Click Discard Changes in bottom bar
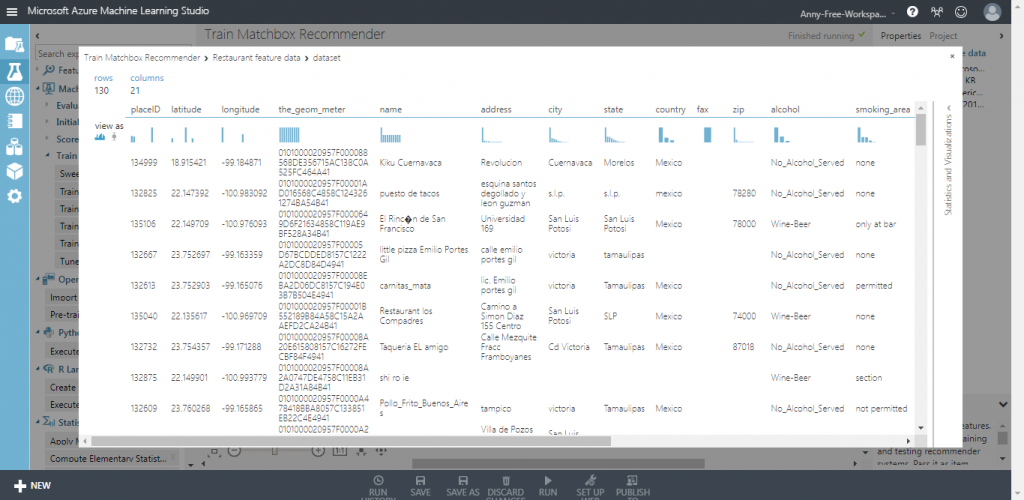 [x=505, y=488]
